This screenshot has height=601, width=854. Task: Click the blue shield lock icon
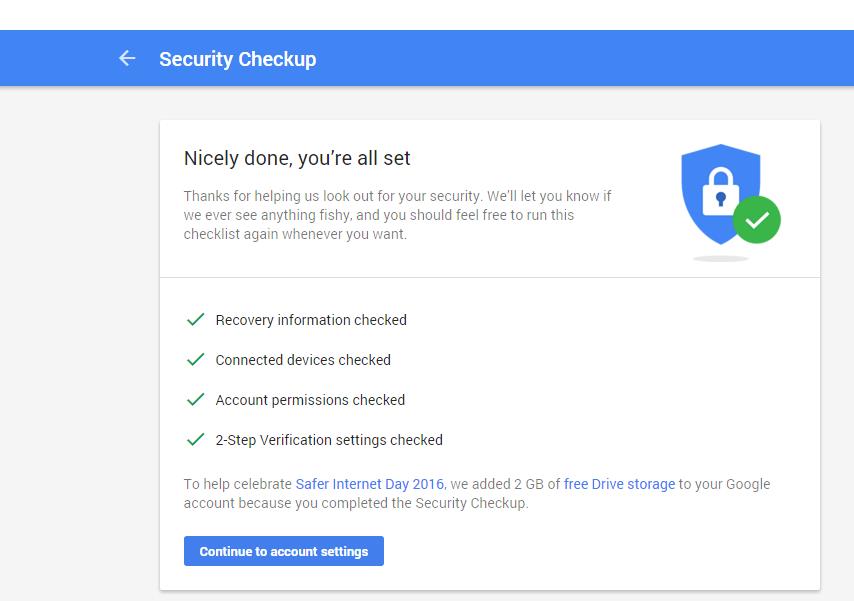[x=720, y=194]
